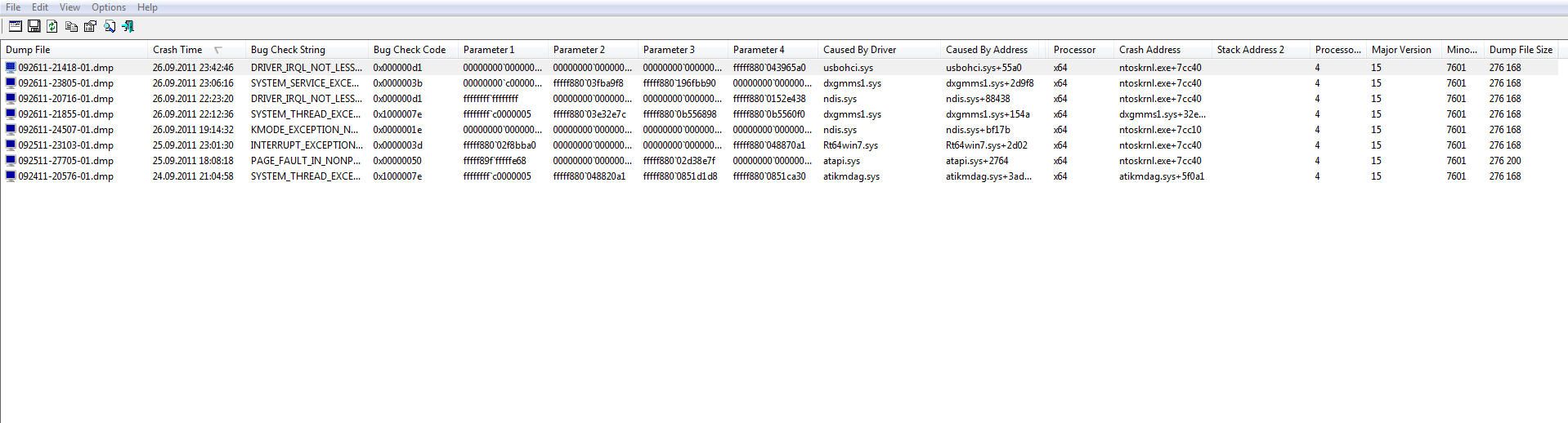The height and width of the screenshot is (423, 1568).
Task: Click the Caused By Driver column header
Action: click(859, 50)
